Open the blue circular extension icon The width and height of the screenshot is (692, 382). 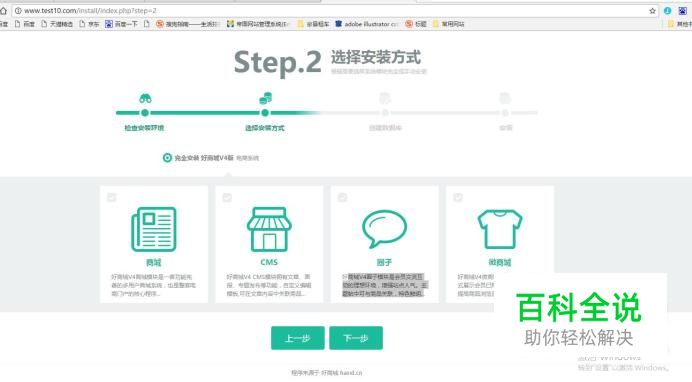coord(667,11)
